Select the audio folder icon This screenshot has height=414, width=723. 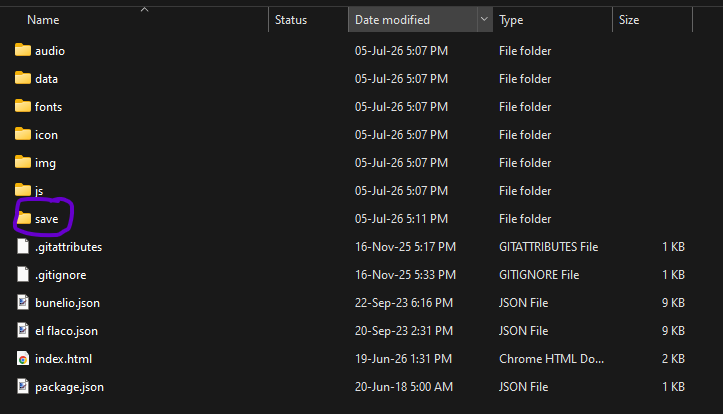23,50
